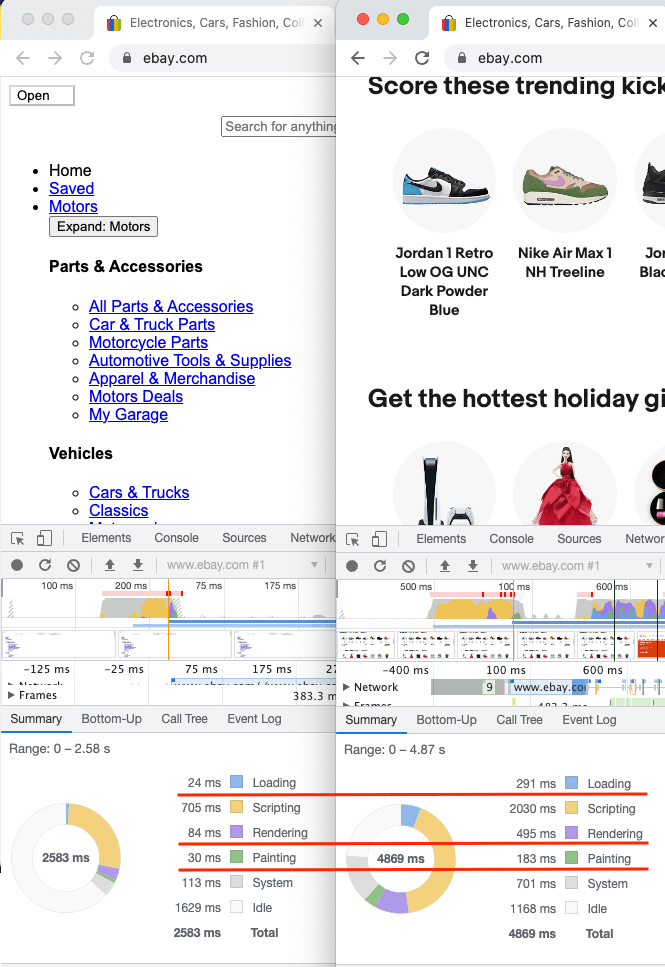665x967 pixels.
Task: Select Event Log tab in right DevTools
Action: 589,720
